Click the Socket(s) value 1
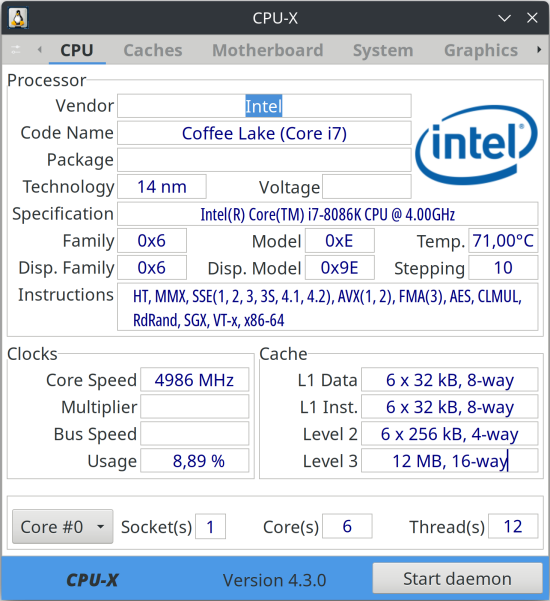This screenshot has height=601, width=550. coord(210,527)
